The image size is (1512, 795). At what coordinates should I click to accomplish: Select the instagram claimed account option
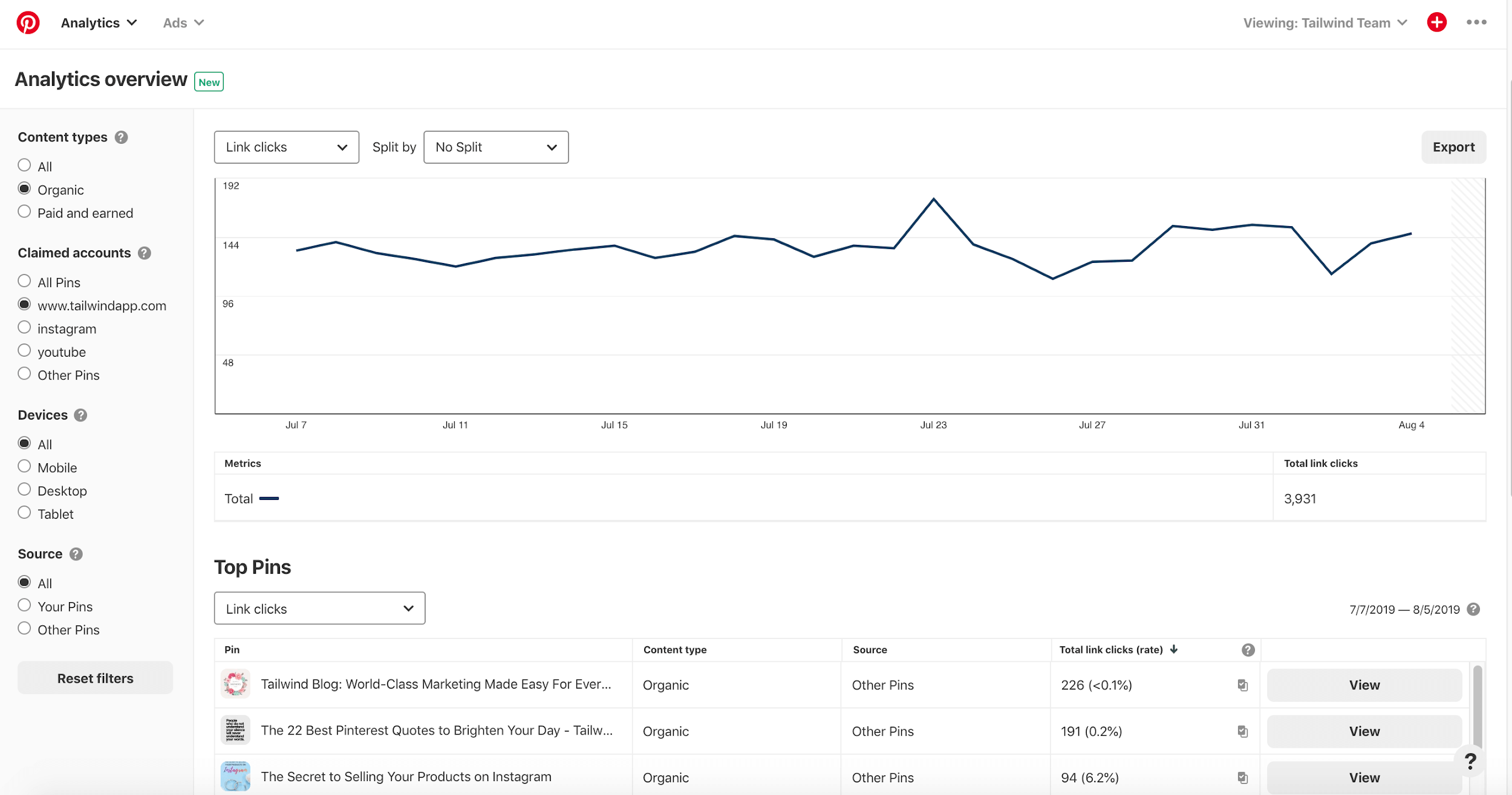click(24, 328)
